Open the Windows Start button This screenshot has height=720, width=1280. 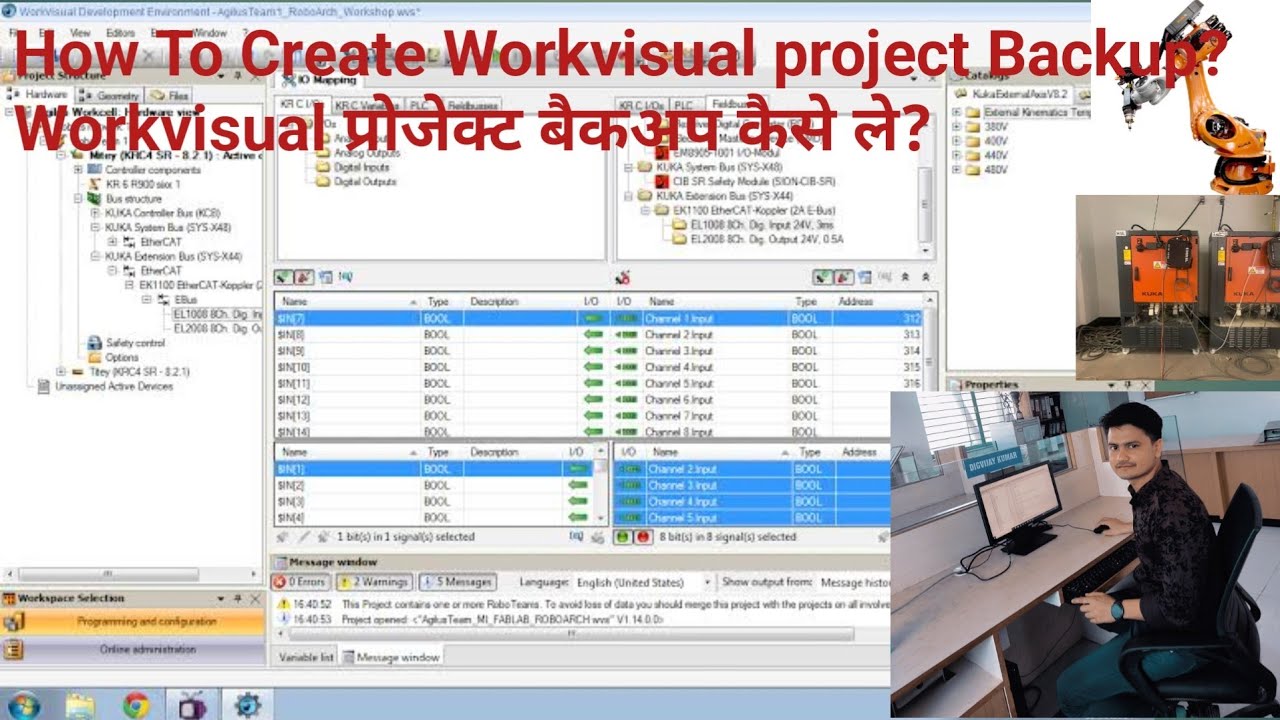24,704
